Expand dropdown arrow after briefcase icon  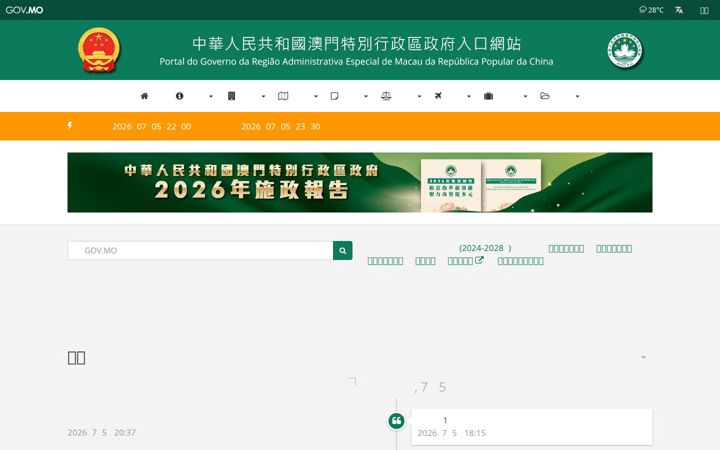pyautogui.click(x=525, y=96)
